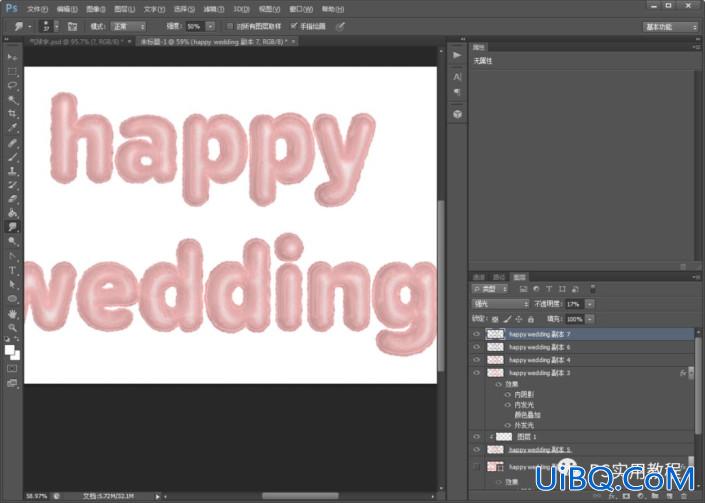Open the 图像 menu
Screen dimensions: 705x503
coord(95,9)
